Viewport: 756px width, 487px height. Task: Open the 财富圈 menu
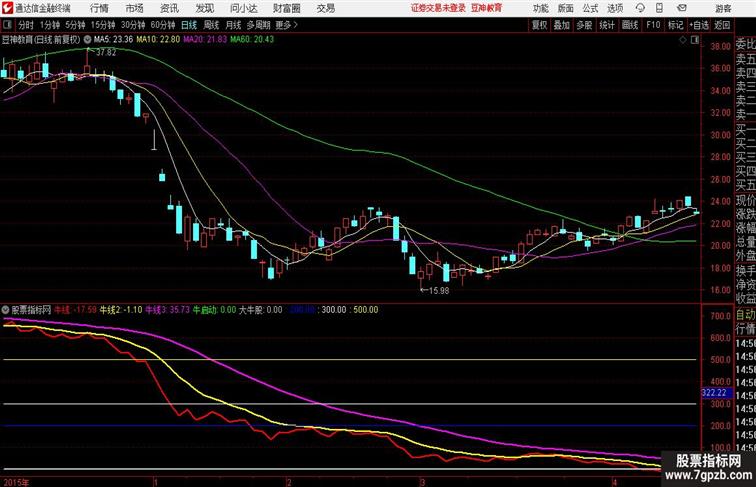tap(286, 8)
